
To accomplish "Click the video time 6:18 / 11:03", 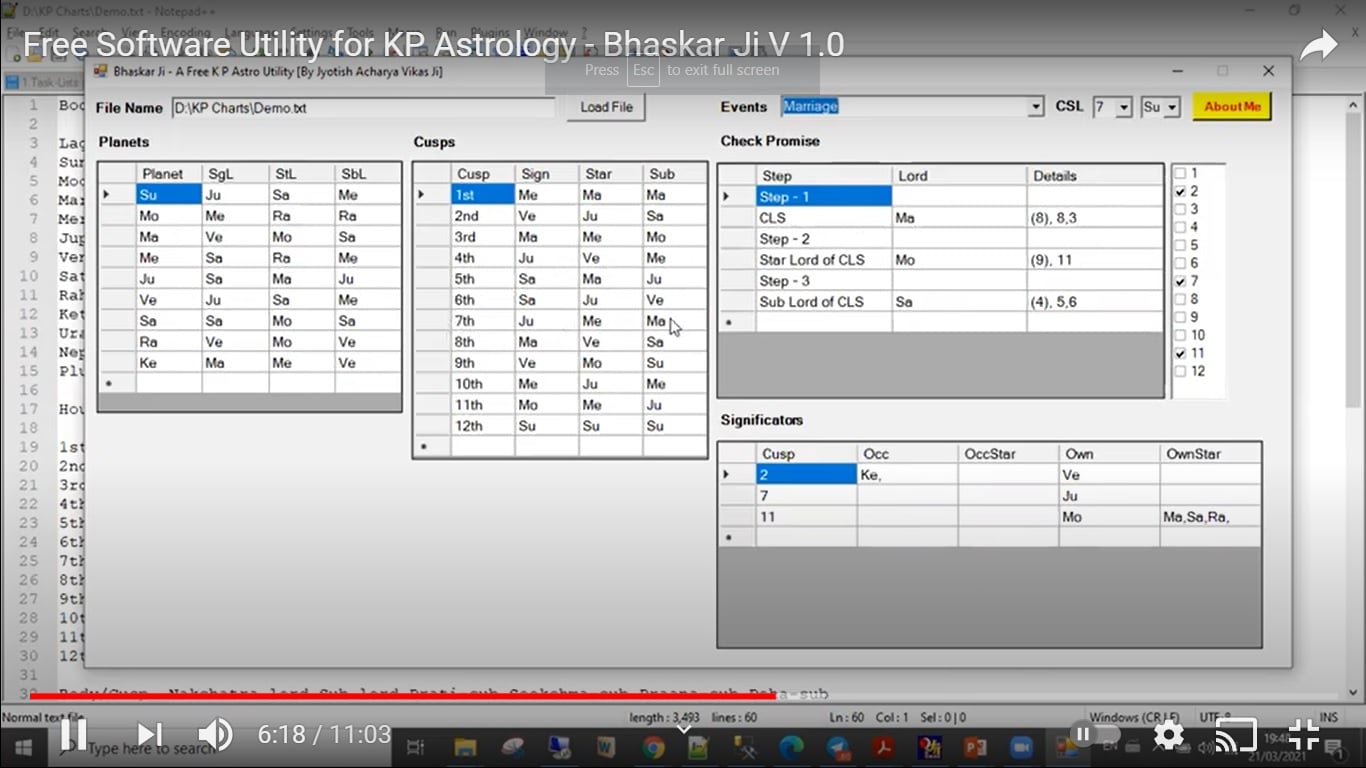I will 324,735.
